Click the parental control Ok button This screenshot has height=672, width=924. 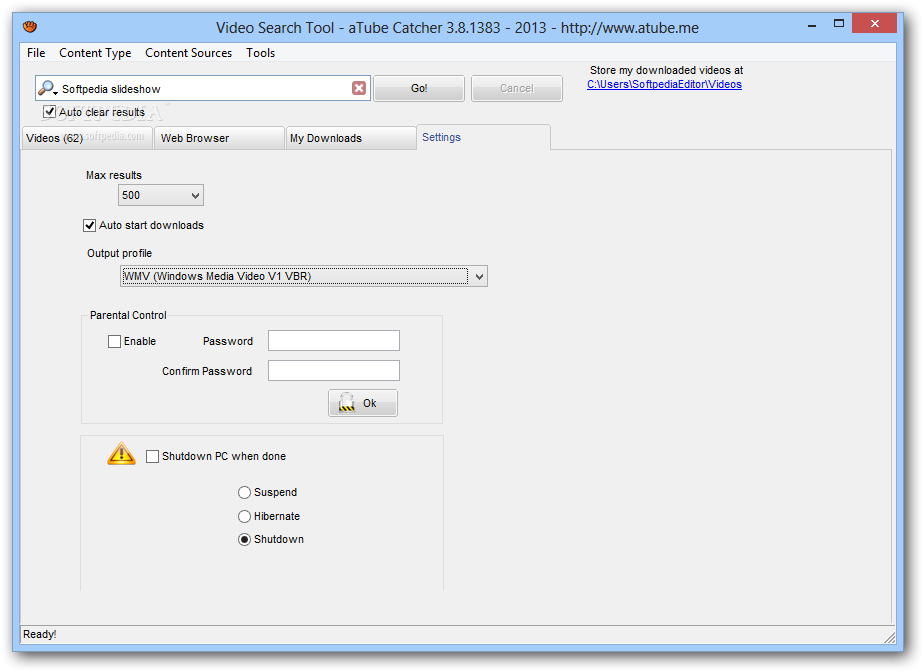coord(363,403)
